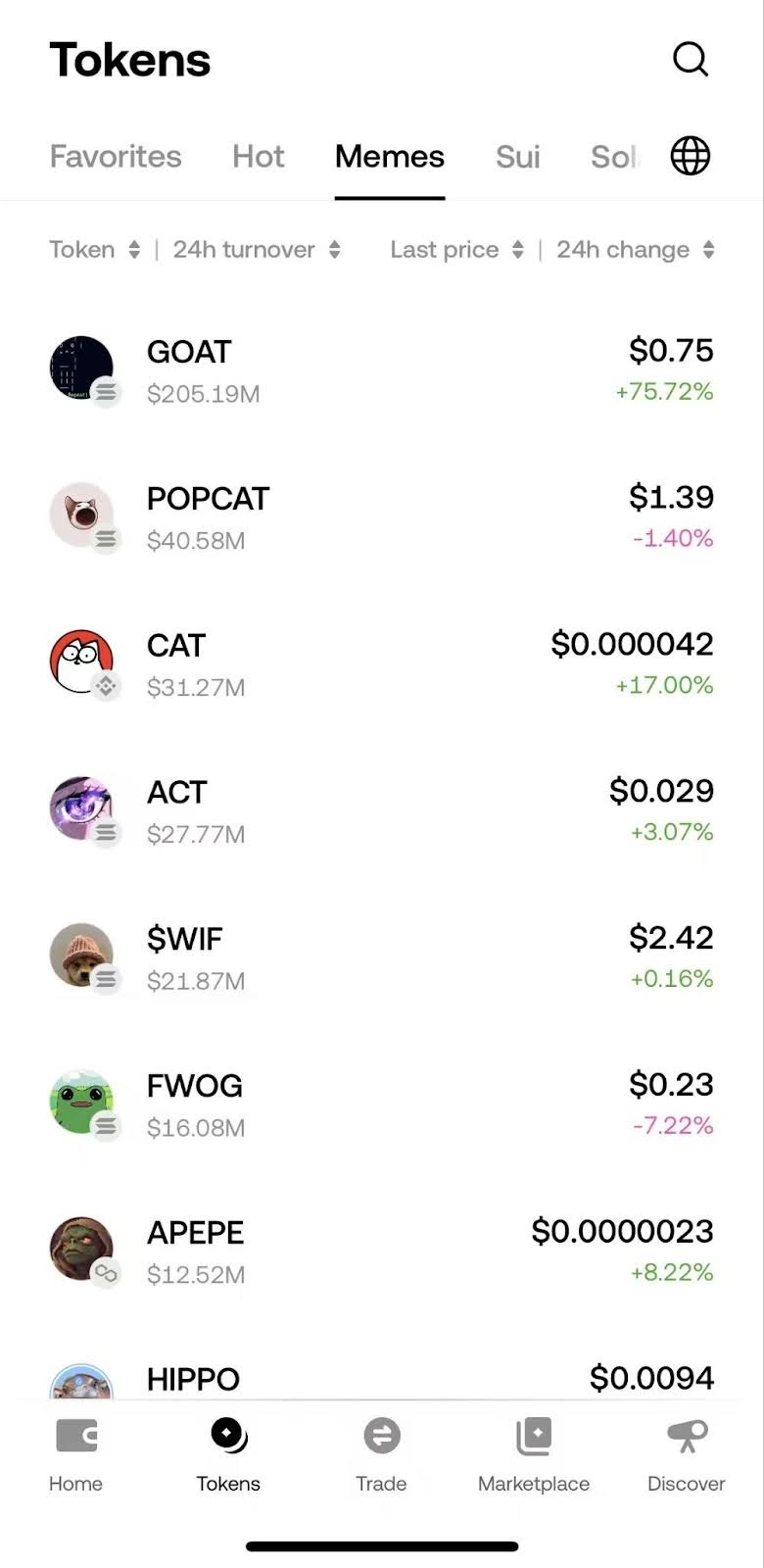Open the APEPE token row
Image resolution: width=764 pixels, height=1568 pixels.
coord(382,1250)
